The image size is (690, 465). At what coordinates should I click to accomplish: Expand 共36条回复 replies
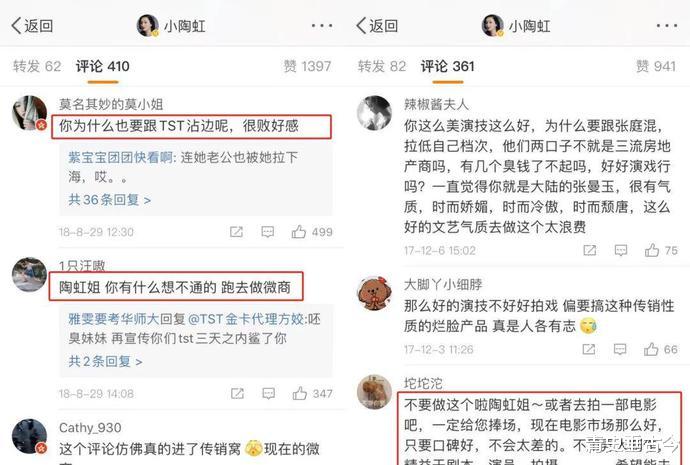(110, 200)
